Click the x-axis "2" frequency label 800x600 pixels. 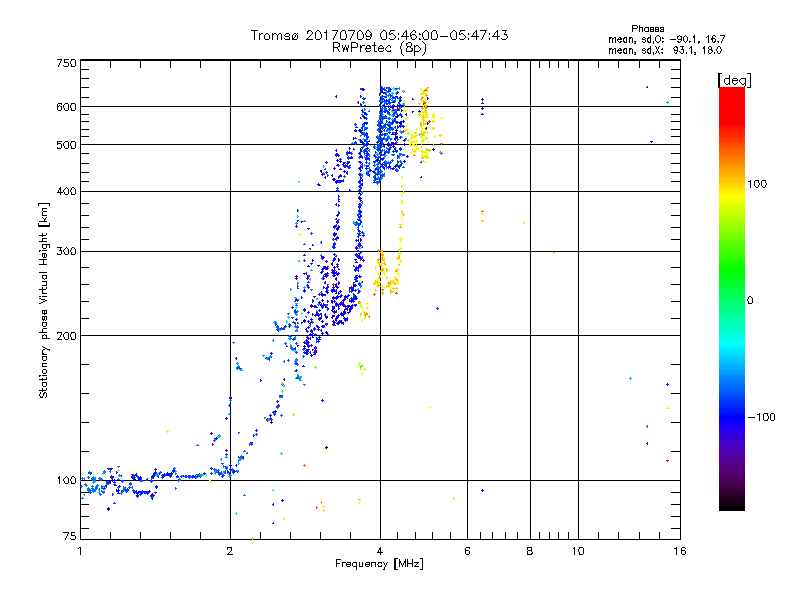[x=230, y=551]
